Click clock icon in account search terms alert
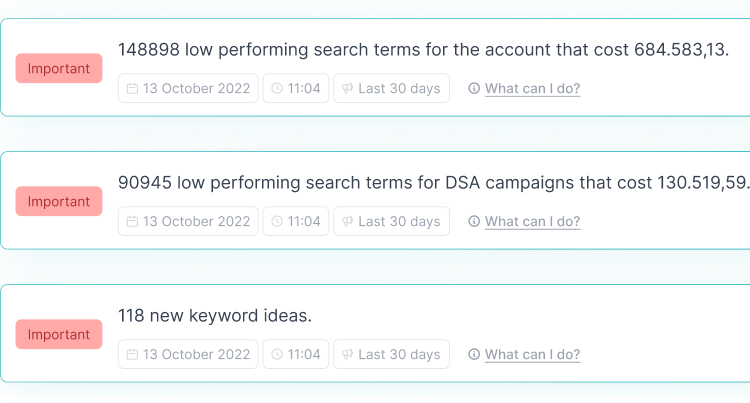The width and height of the screenshot is (750, 403). click(277, 88)
